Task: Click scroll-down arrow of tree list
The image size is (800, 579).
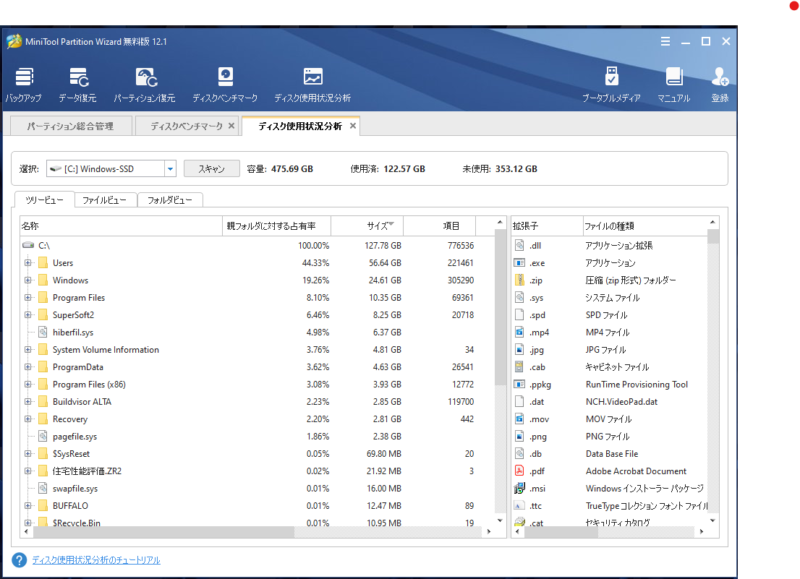Action: coord(500,520)
